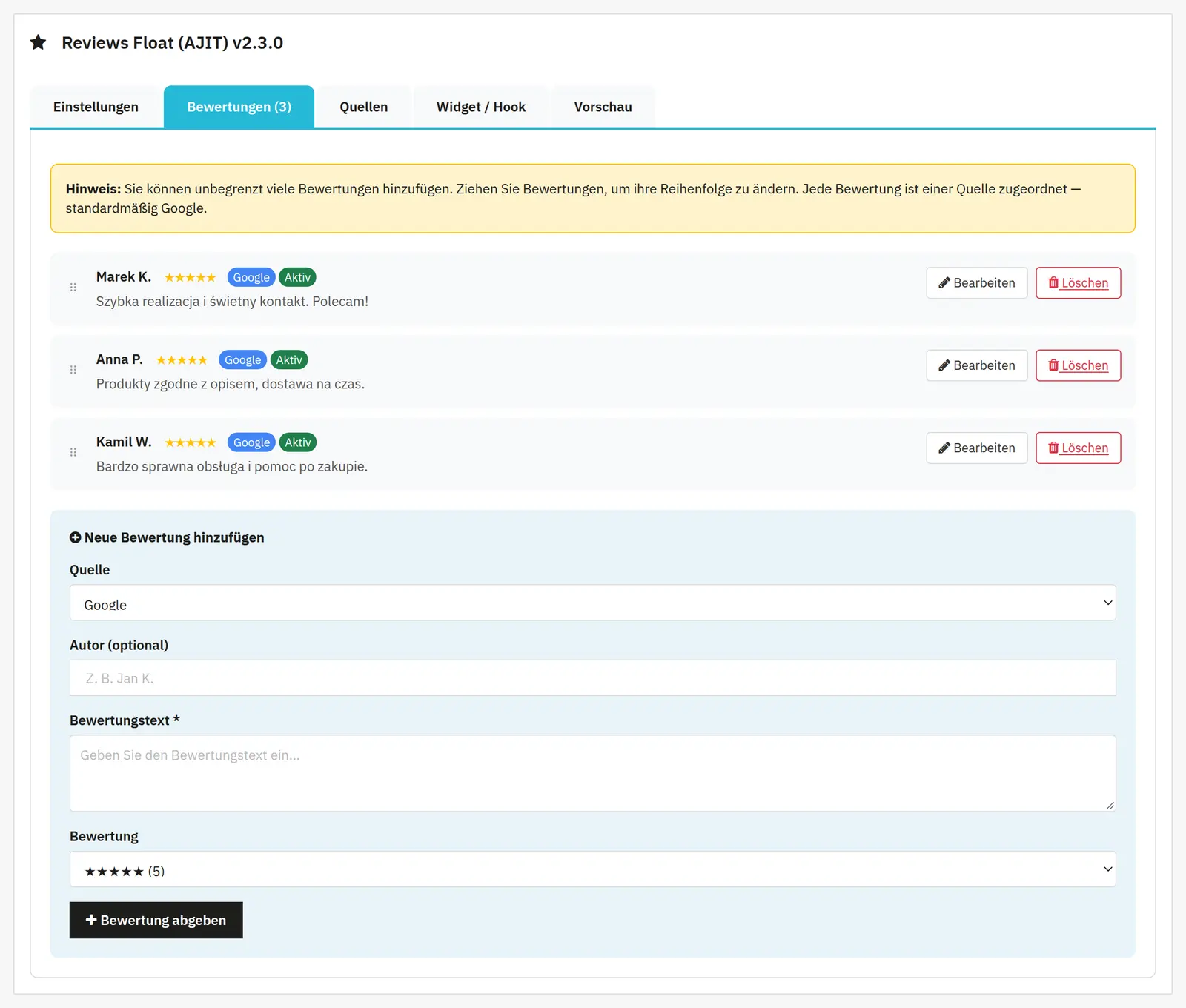Edit the Marek K. review with Bearbeiten
The height and width of the screenshot is (1008, 1186).
pos(977,283)
